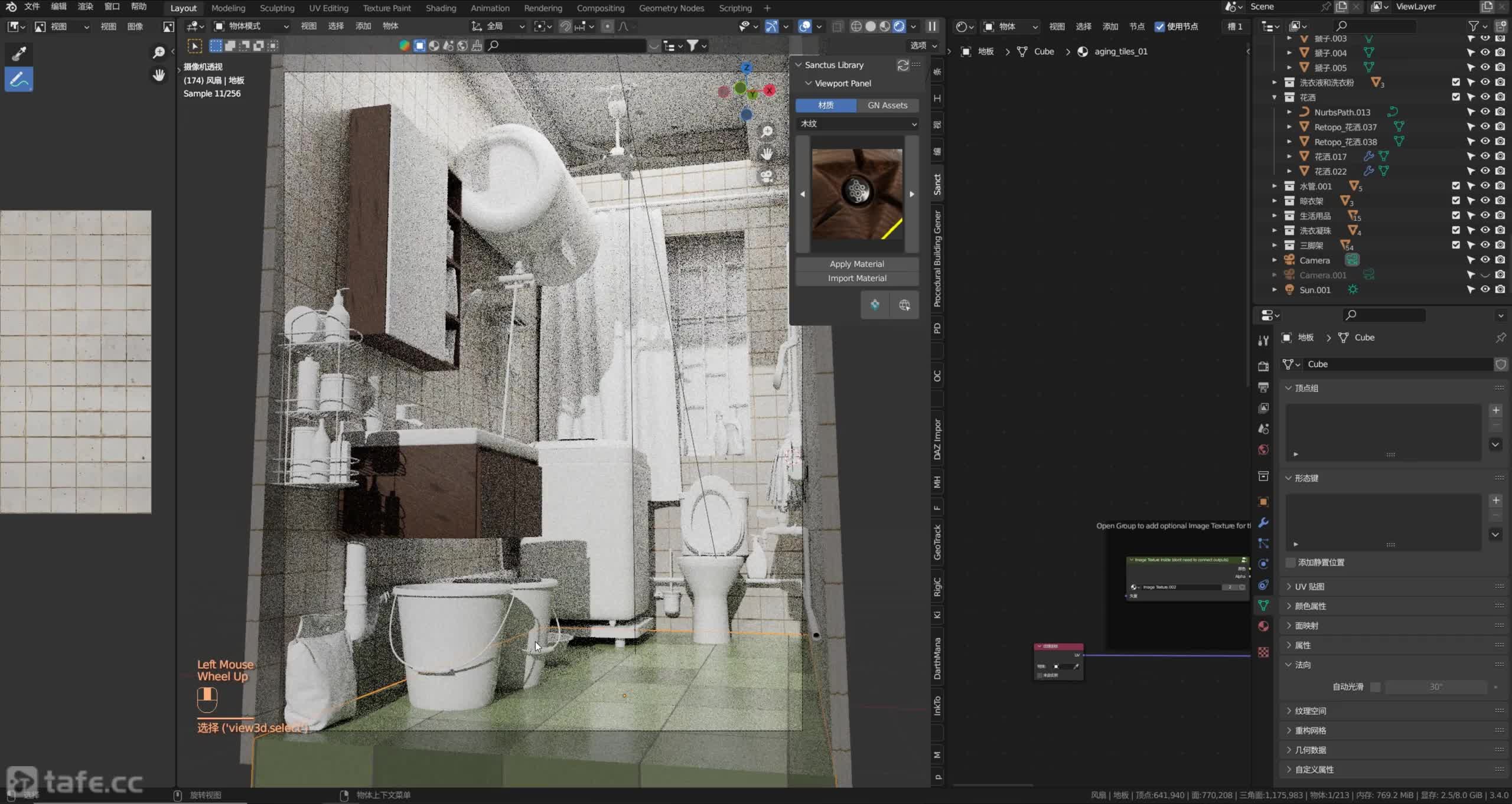The image size is (1512, 804).
Task: Adjust auto smooth 30° angle field
Action: 1436,687
